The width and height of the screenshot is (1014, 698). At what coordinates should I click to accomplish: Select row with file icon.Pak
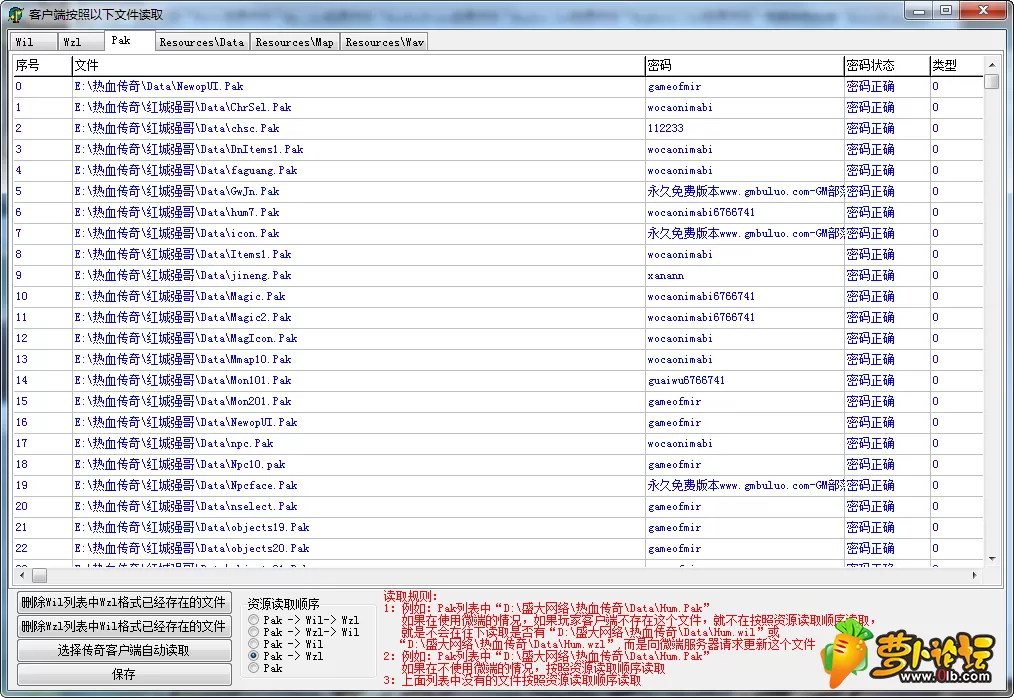click(x=498, y=234)
